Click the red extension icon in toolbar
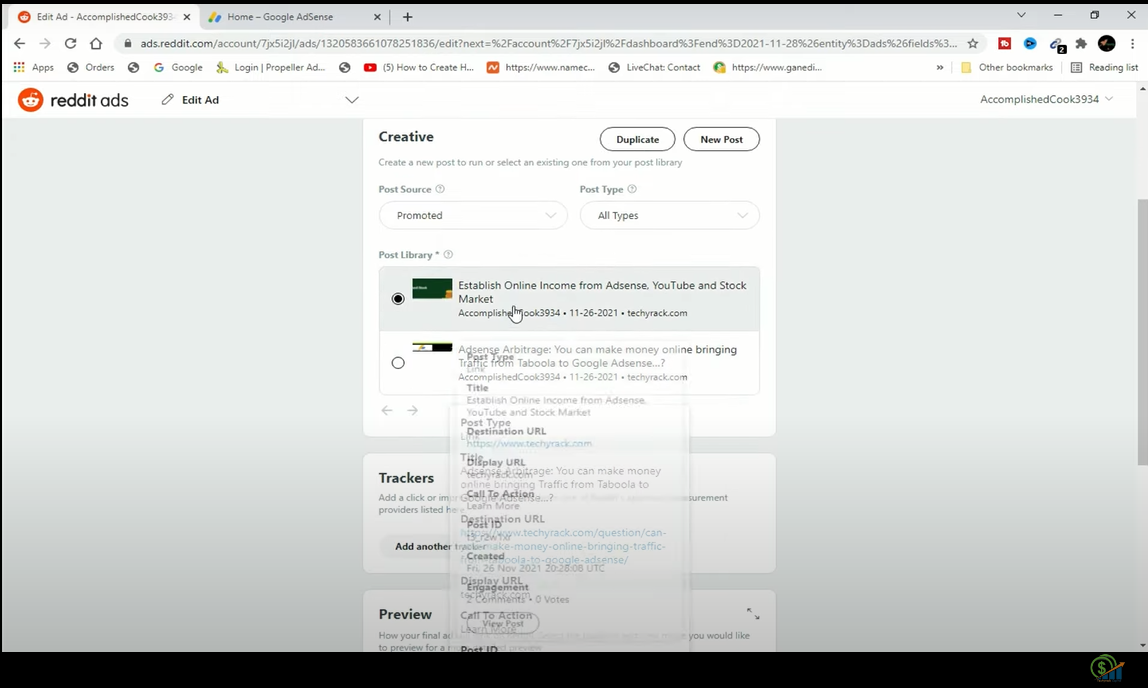 coord(1004,44)
